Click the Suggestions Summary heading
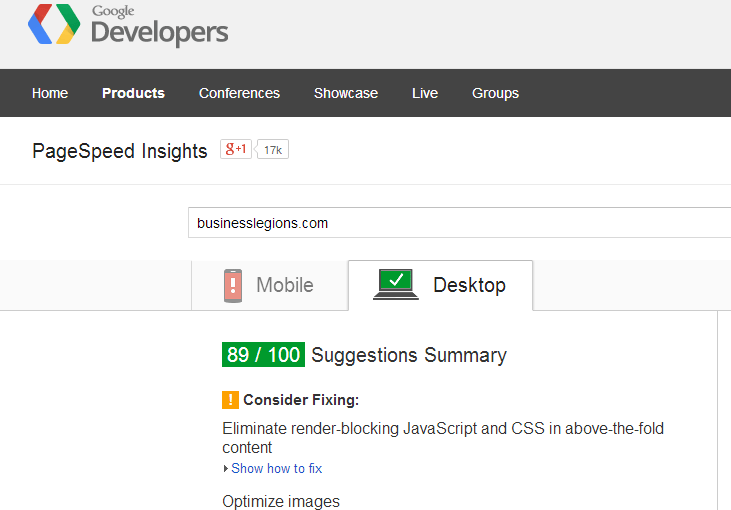This screenshot has width=731, height=510. pos(409,355)
